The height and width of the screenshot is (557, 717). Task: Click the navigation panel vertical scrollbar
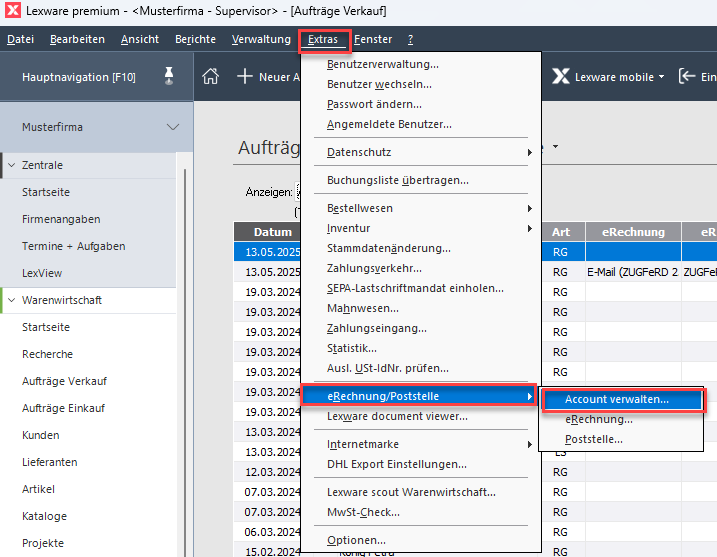tap(185, 361)
